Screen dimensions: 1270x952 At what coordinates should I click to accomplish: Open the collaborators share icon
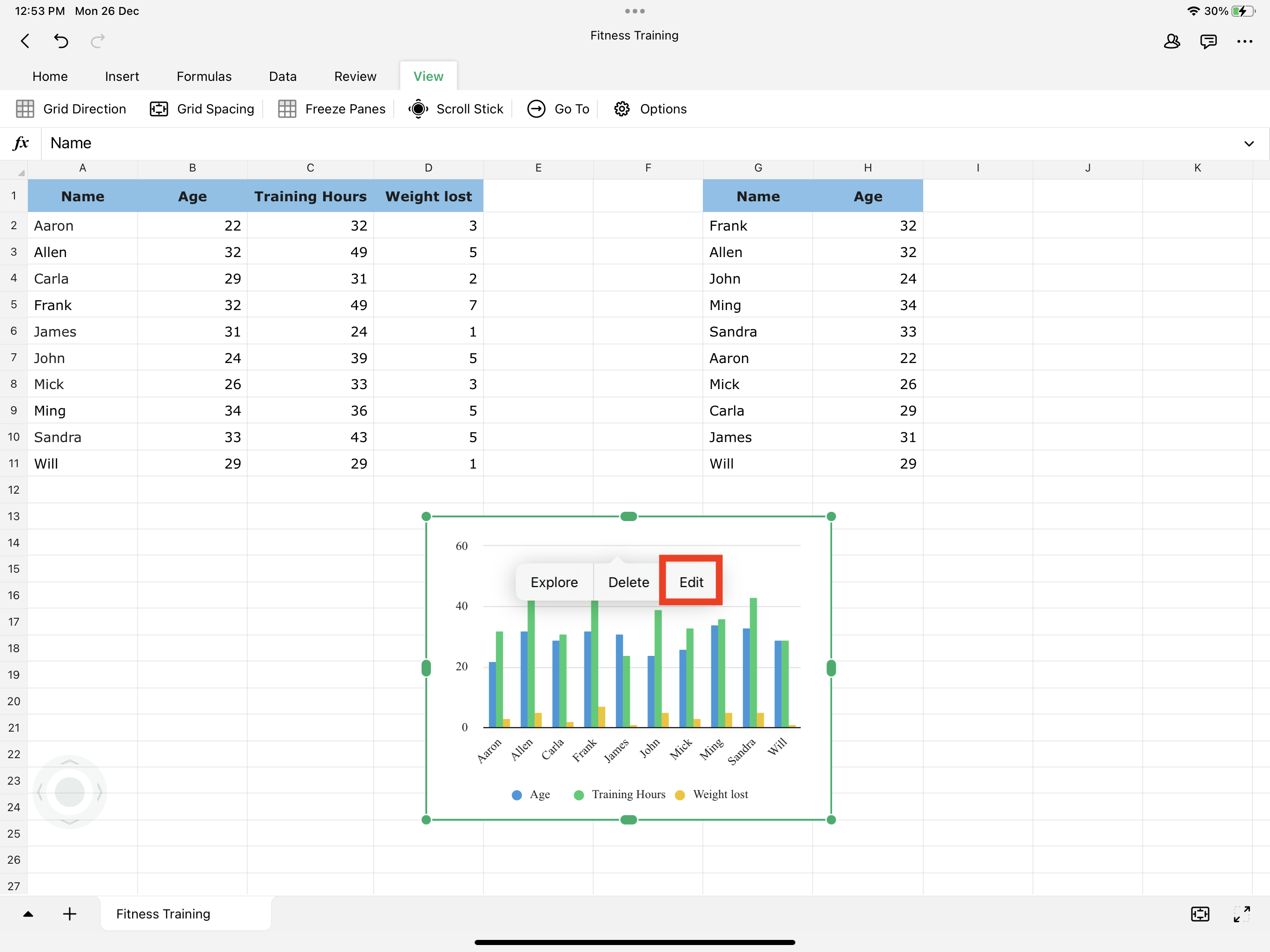1172,41
